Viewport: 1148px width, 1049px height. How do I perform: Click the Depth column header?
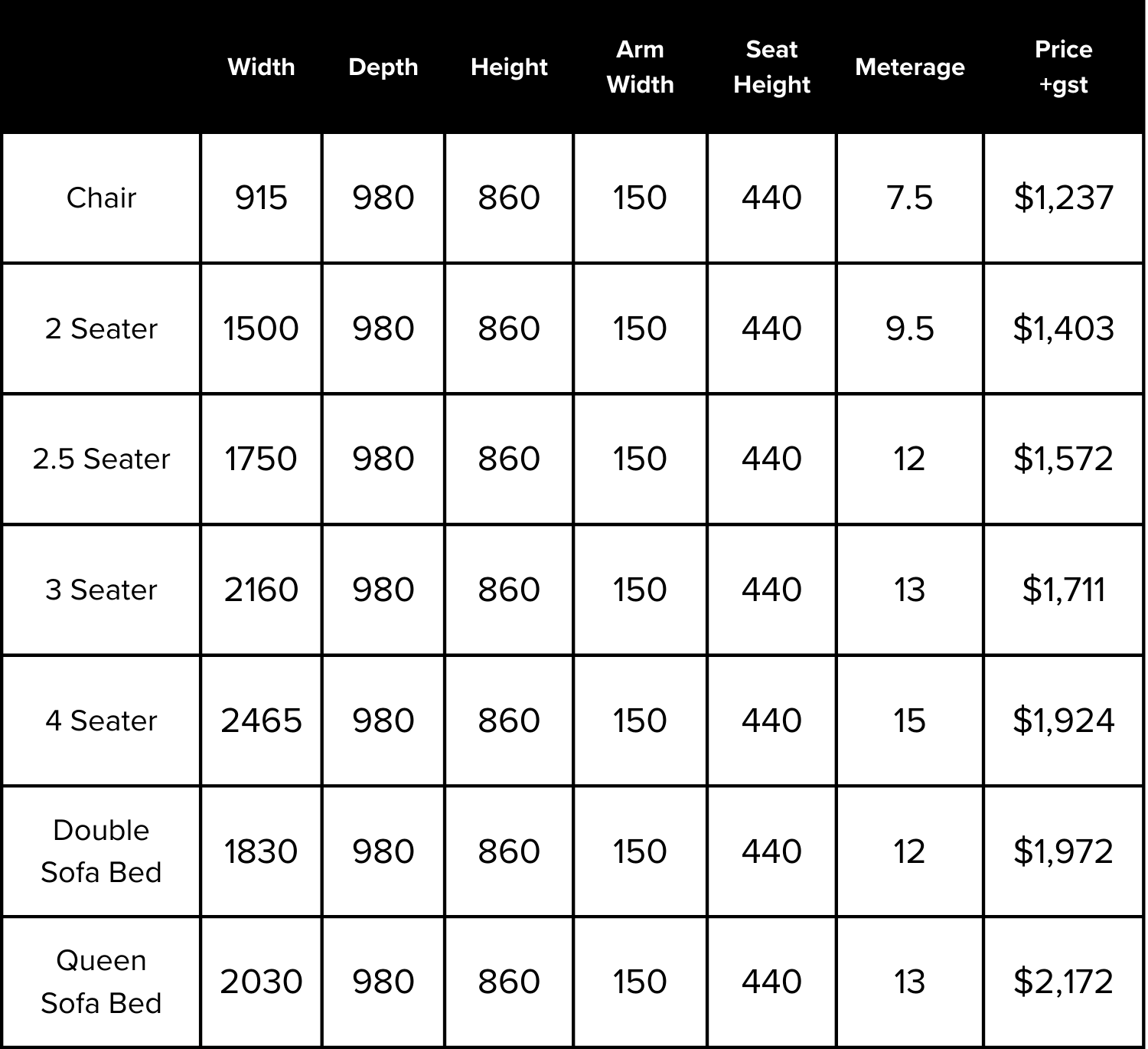[x=383, y=67]
